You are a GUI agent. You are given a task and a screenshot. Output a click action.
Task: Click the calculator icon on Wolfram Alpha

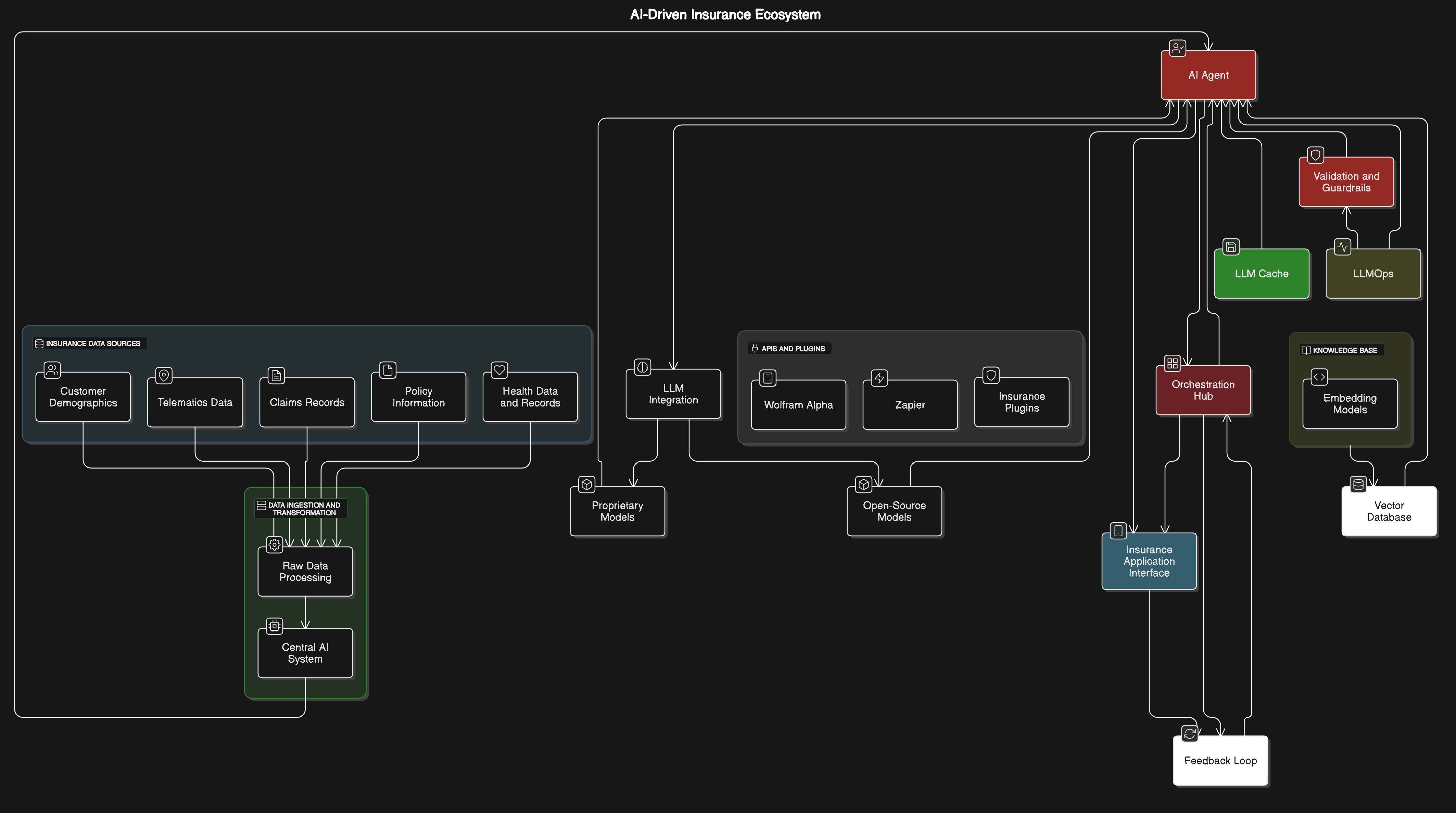tap(768, 378)
